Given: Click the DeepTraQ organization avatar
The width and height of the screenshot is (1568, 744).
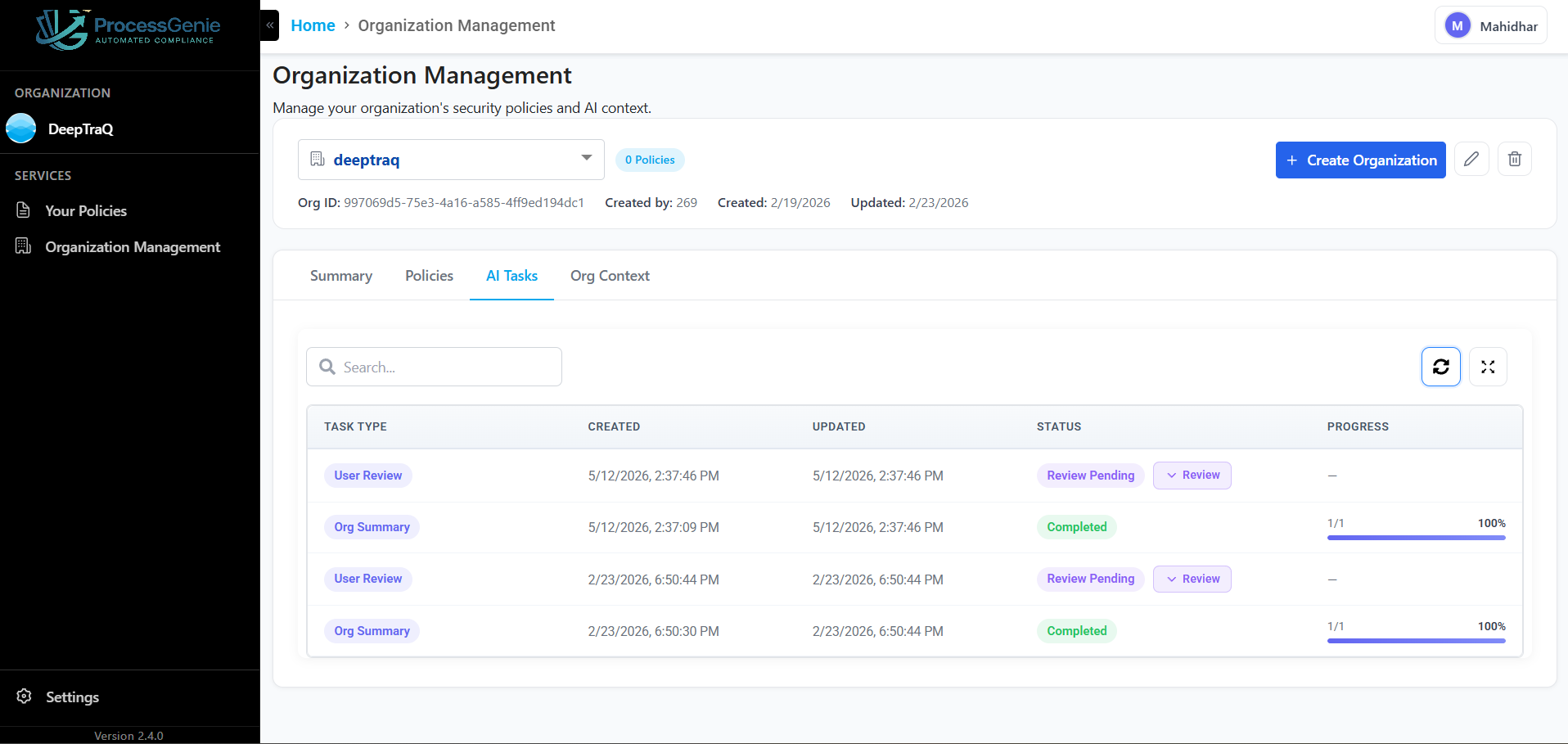Looking at the screenshot, I should (x=21, y=129).
